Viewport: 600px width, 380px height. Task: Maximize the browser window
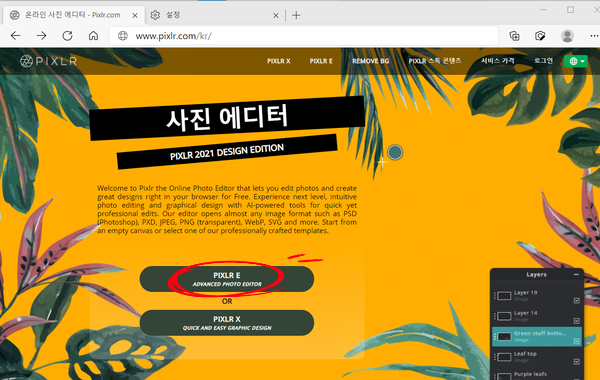(571, 10)
